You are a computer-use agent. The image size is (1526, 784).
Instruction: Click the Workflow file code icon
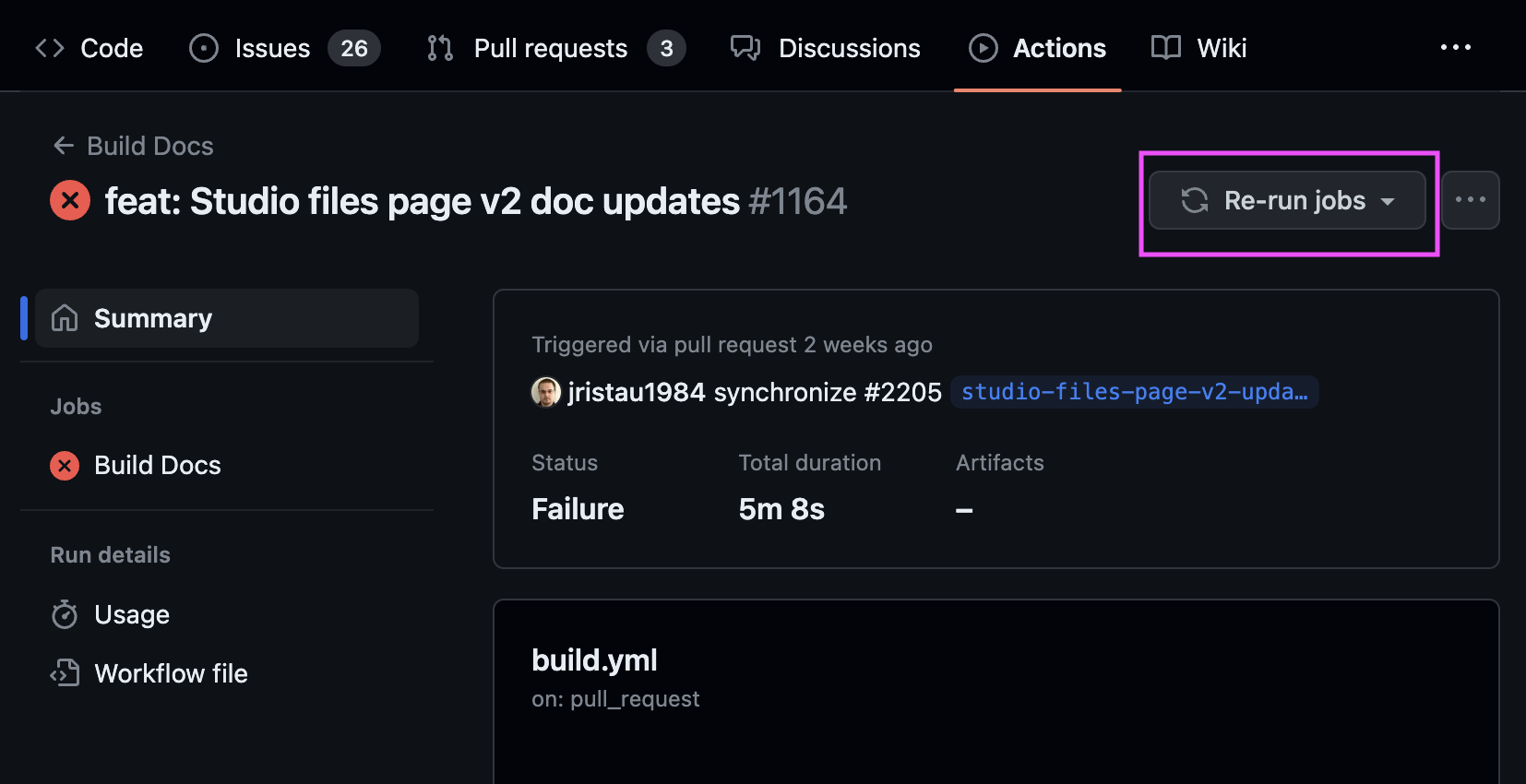(x=65, y=673)
